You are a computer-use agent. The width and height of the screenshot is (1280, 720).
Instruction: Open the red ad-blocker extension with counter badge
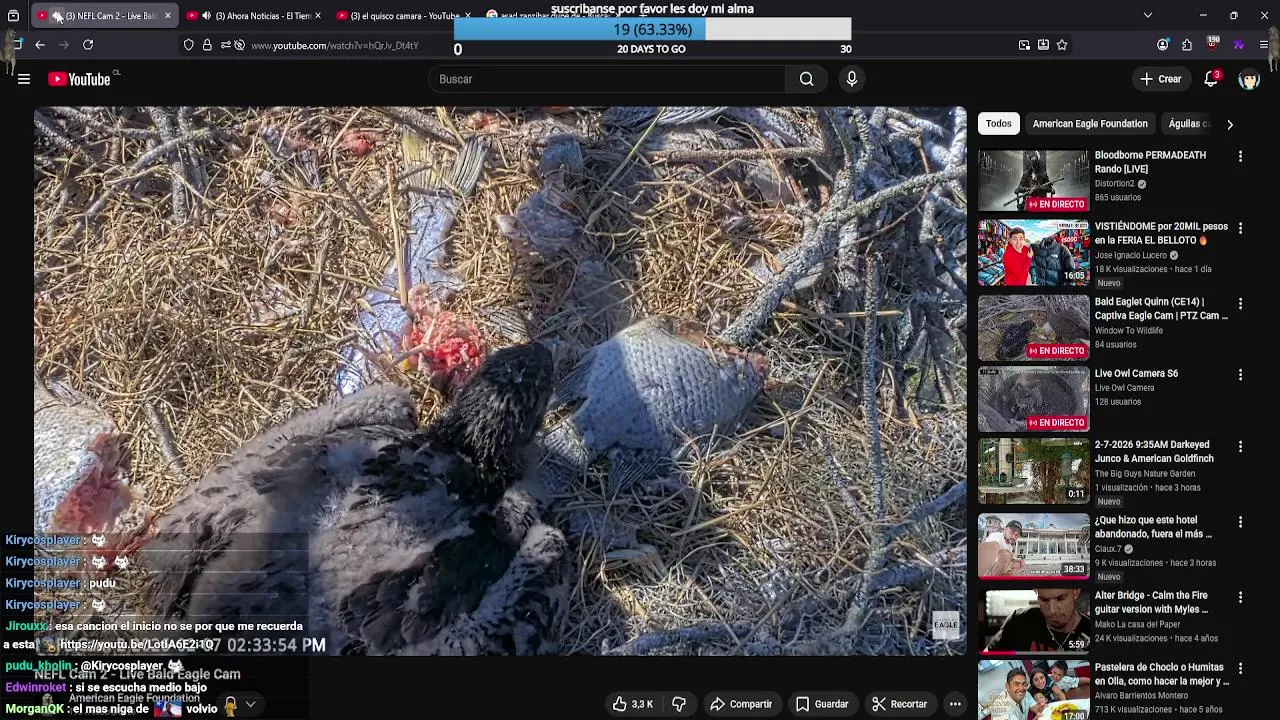(x=1213, y=44)
